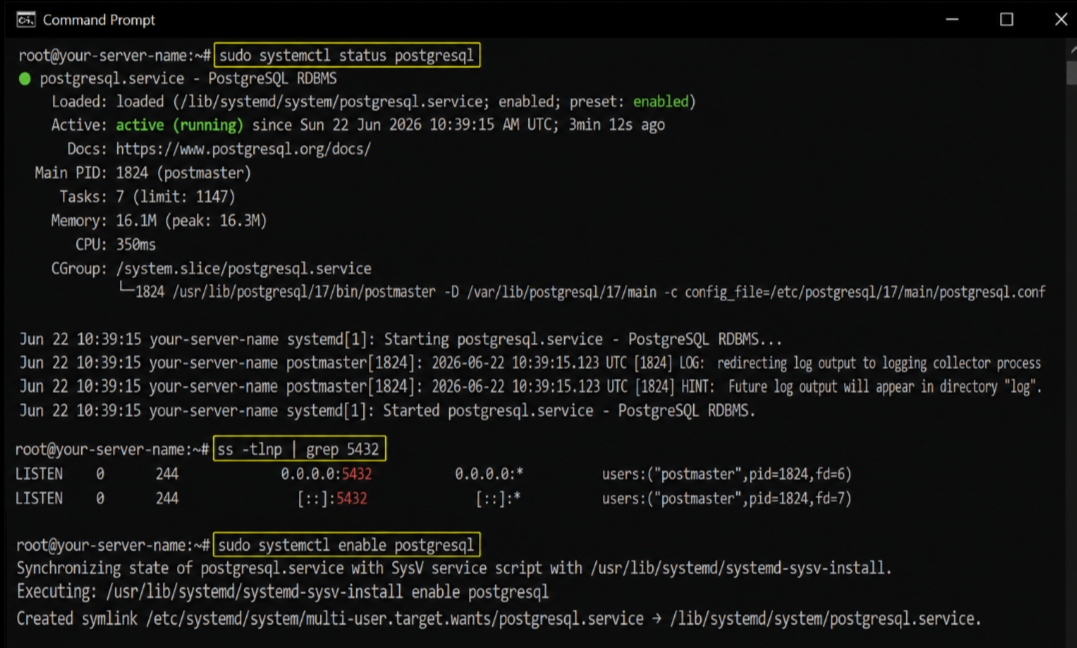Click the green postgresql.service status dot

coord(25,79)
